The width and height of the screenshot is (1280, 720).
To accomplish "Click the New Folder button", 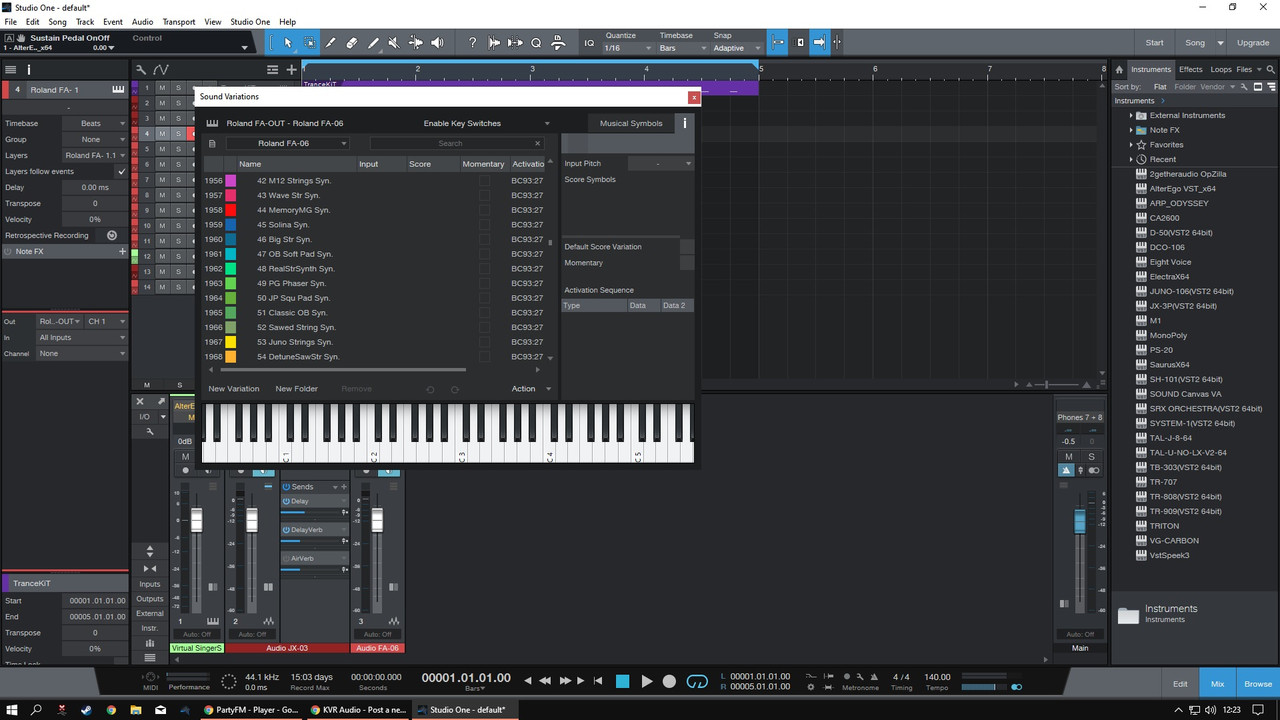I will pos(297,389).
